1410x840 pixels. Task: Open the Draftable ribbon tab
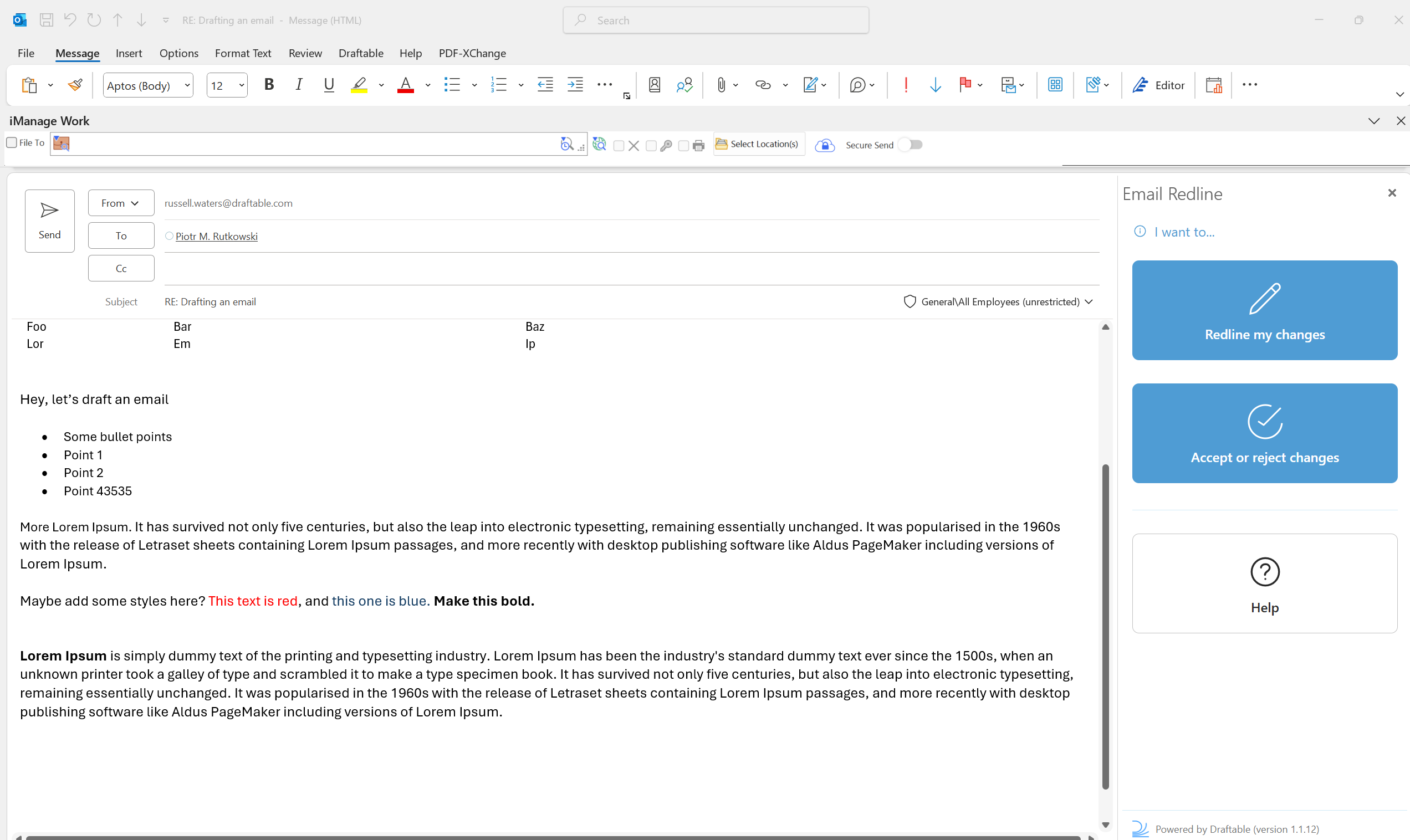point(361,53)
